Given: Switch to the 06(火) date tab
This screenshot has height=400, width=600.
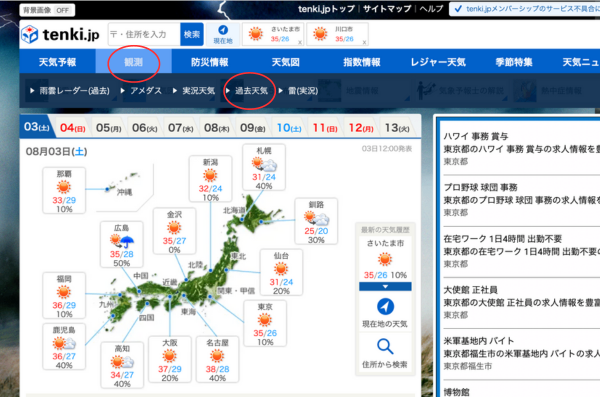Looking at the screenshot, I should point(145,127).
